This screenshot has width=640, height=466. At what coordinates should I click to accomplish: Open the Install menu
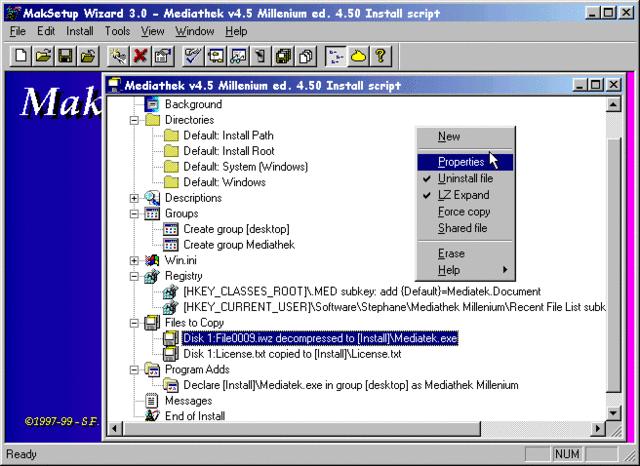80,31
